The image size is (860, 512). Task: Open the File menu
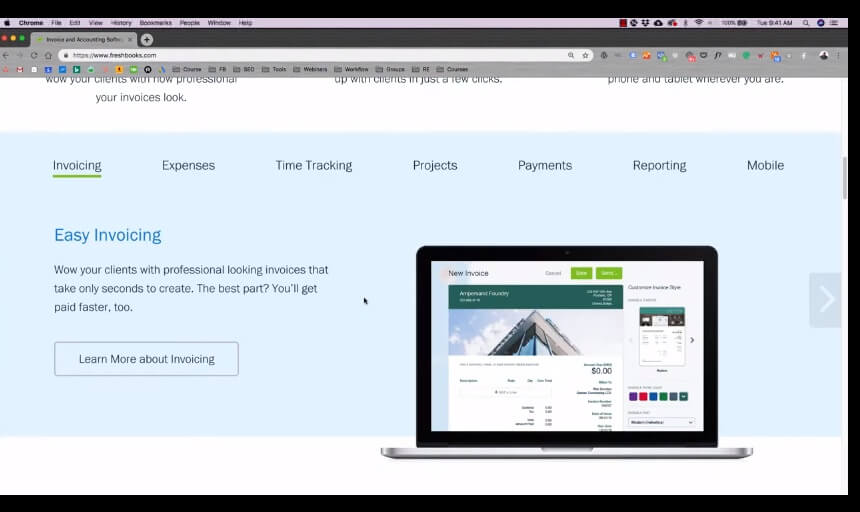(x=56, y=23)
